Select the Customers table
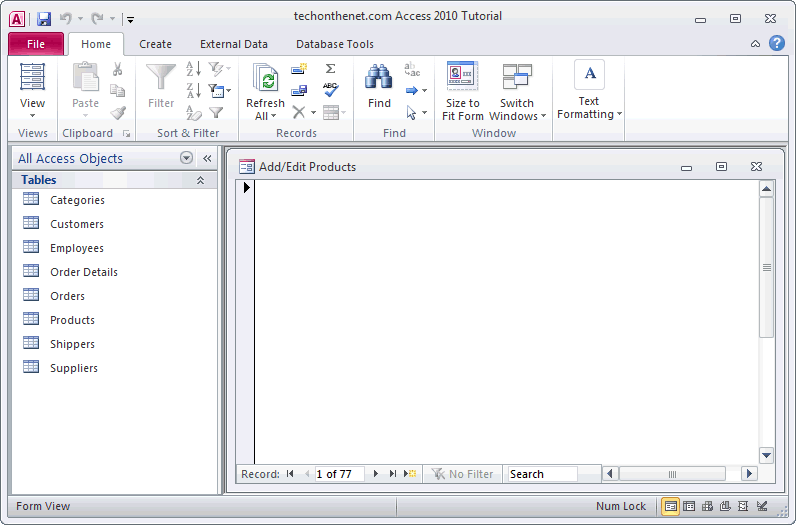 click(115, 224)
